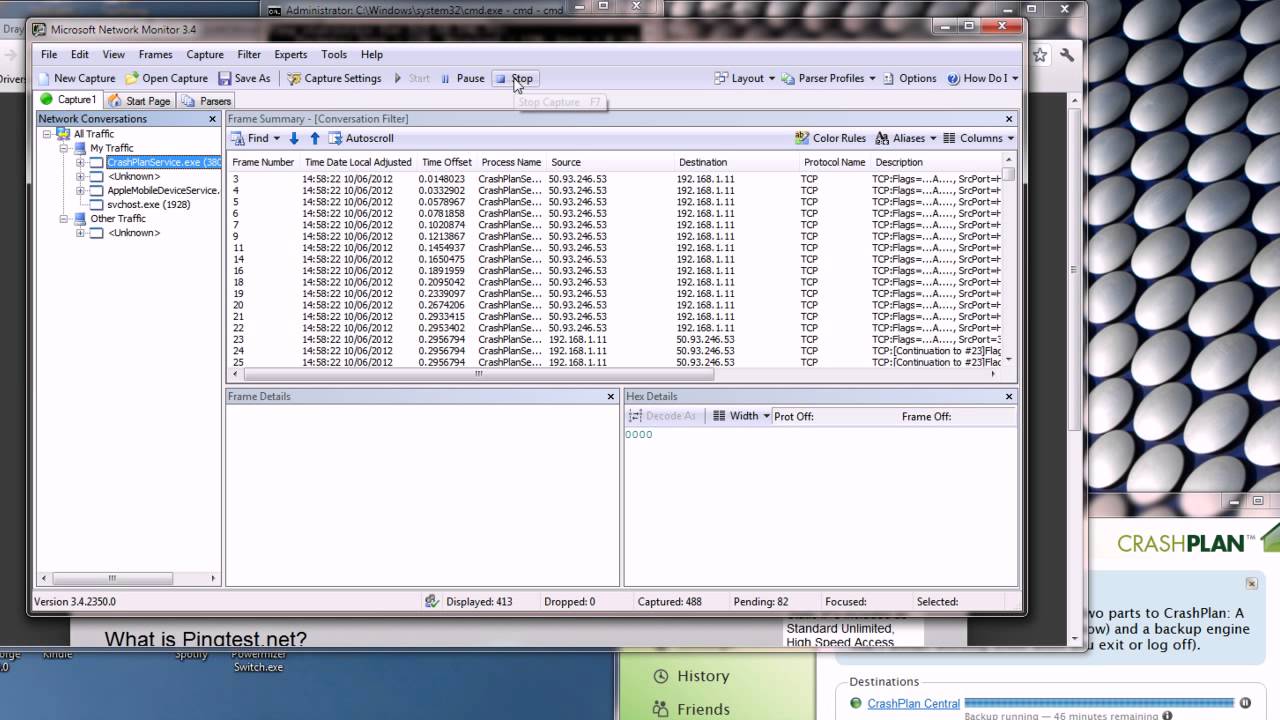
Task: Close the Frame Summary panel
Action: (x=1009, y=119)
